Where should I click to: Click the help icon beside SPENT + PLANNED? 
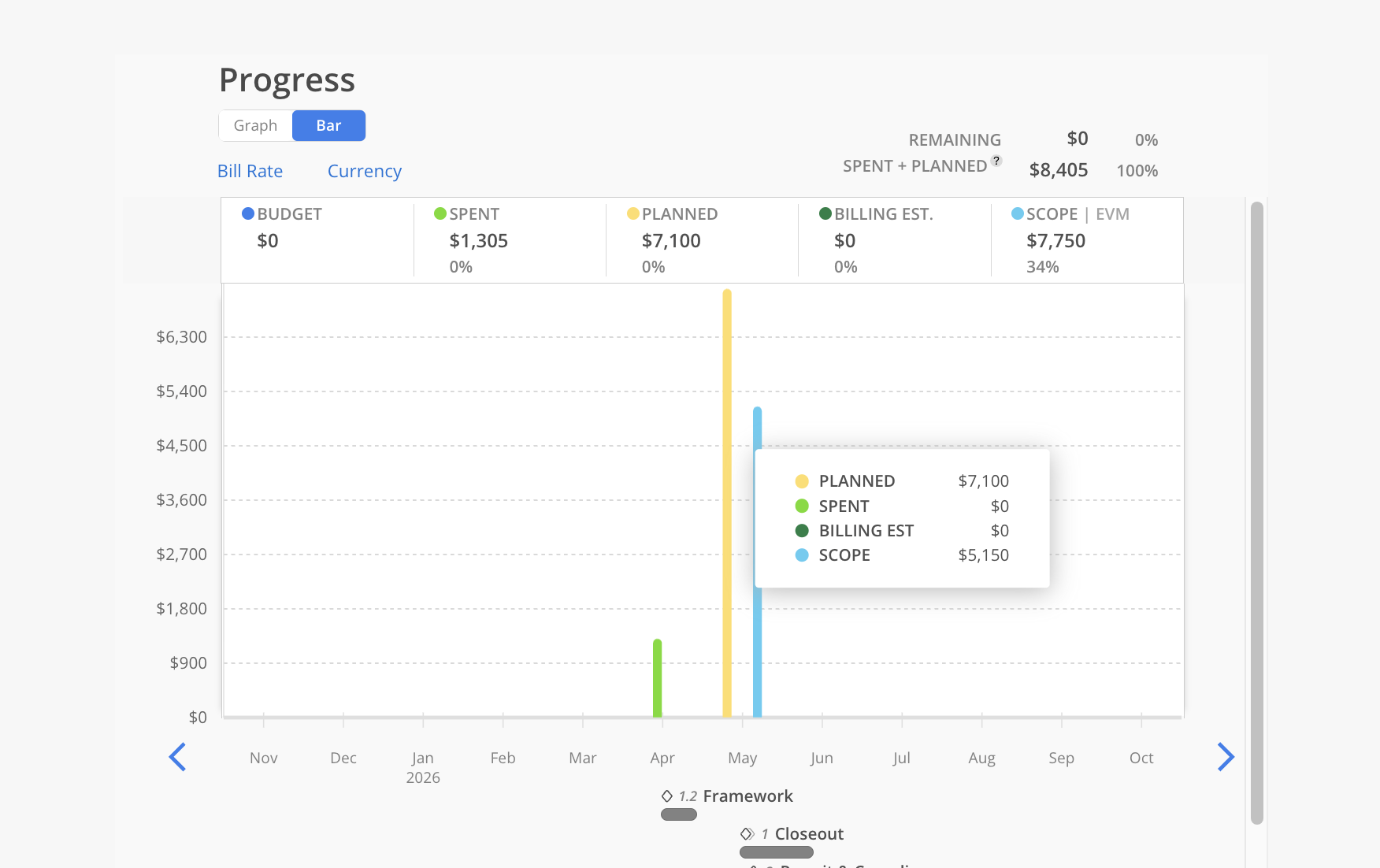click(x=996, y=161)
